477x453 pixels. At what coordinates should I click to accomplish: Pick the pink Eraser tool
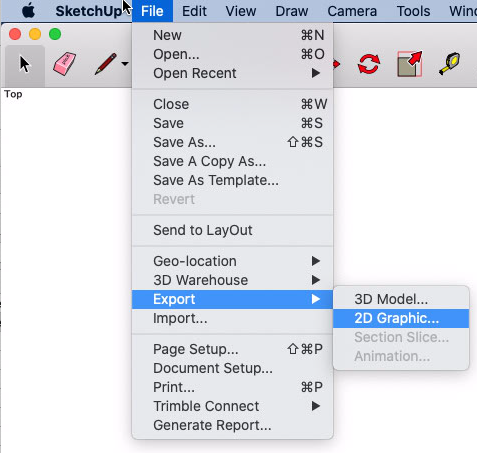point(64,63)
